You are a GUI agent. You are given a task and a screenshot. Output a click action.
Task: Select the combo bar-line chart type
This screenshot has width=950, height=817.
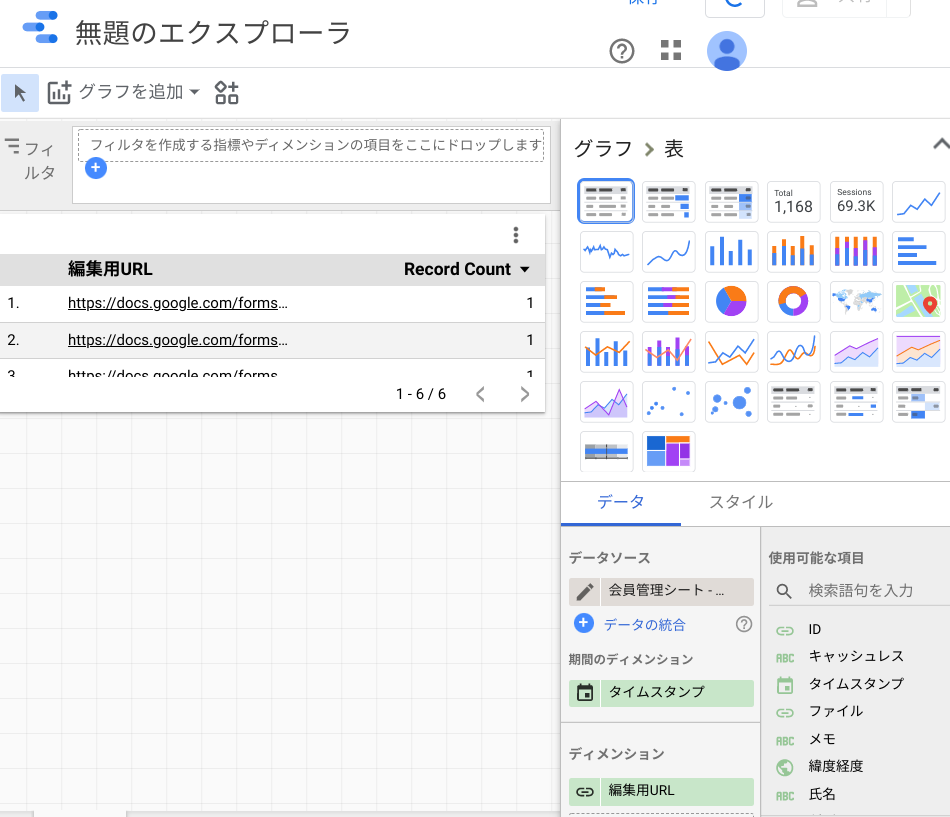point(606,352)
